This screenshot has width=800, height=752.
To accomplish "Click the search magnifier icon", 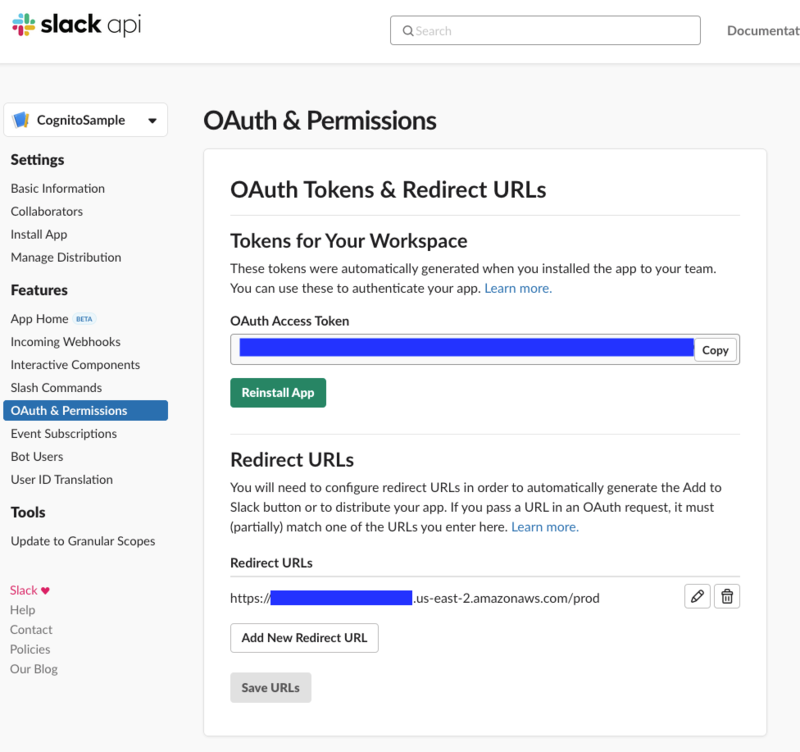I will pos(408,31).
